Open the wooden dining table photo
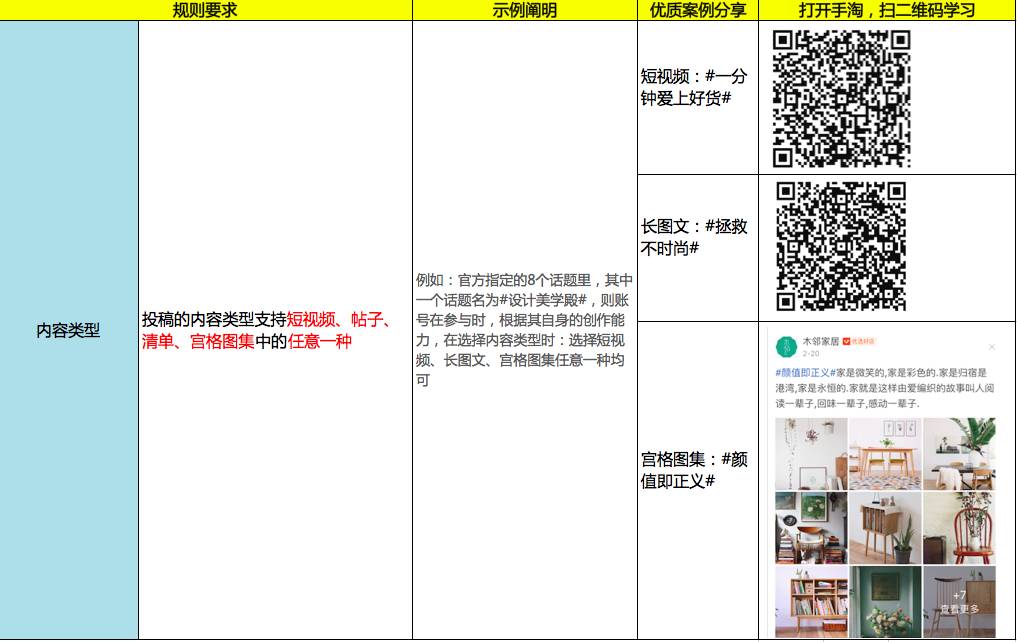The height and width of the screenshot is (642, 1017). [x=884, y=453]
